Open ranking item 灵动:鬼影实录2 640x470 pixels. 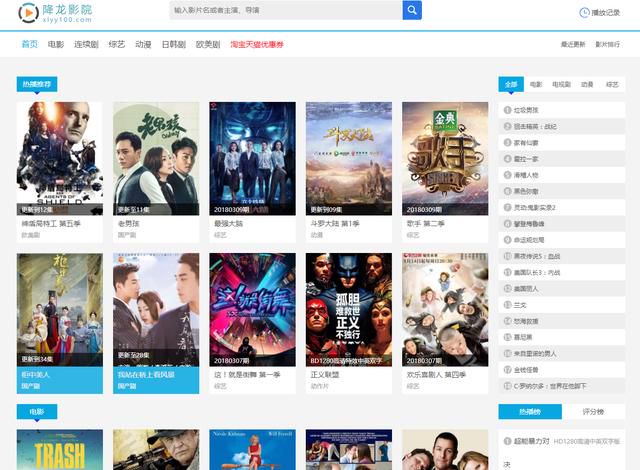pos(534,208)
